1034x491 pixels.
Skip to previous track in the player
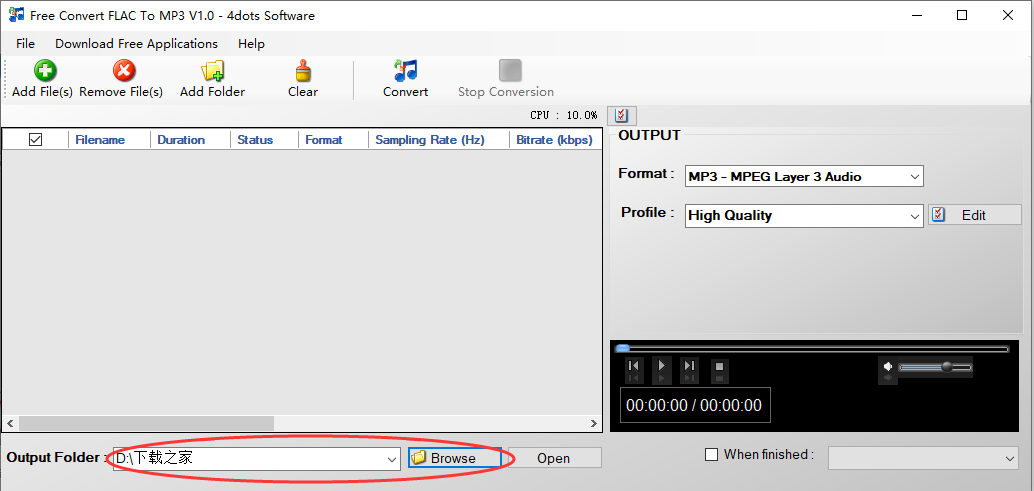633,366
